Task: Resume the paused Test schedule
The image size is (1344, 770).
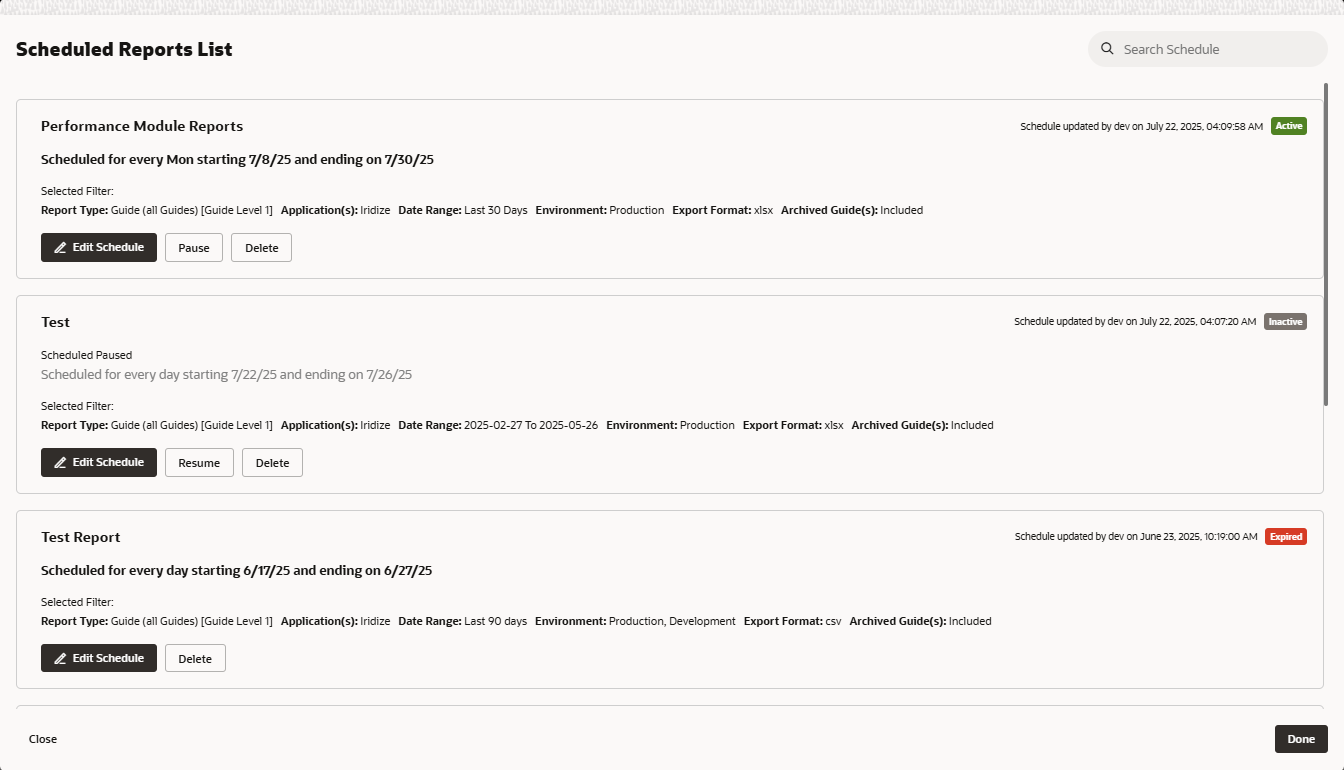Action: pos(199,463)
